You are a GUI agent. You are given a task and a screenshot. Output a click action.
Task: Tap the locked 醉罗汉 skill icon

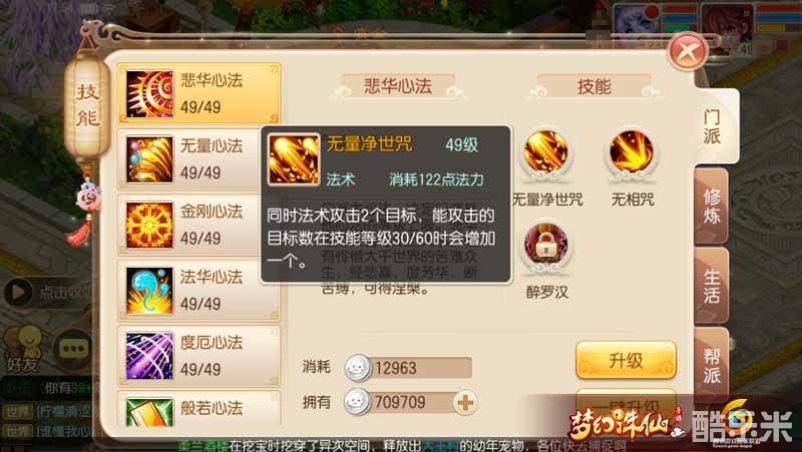pos(546,247)
